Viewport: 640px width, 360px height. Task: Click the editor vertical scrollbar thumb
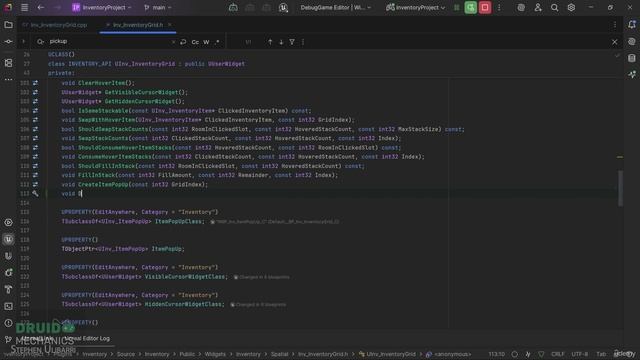pos(620,188)
